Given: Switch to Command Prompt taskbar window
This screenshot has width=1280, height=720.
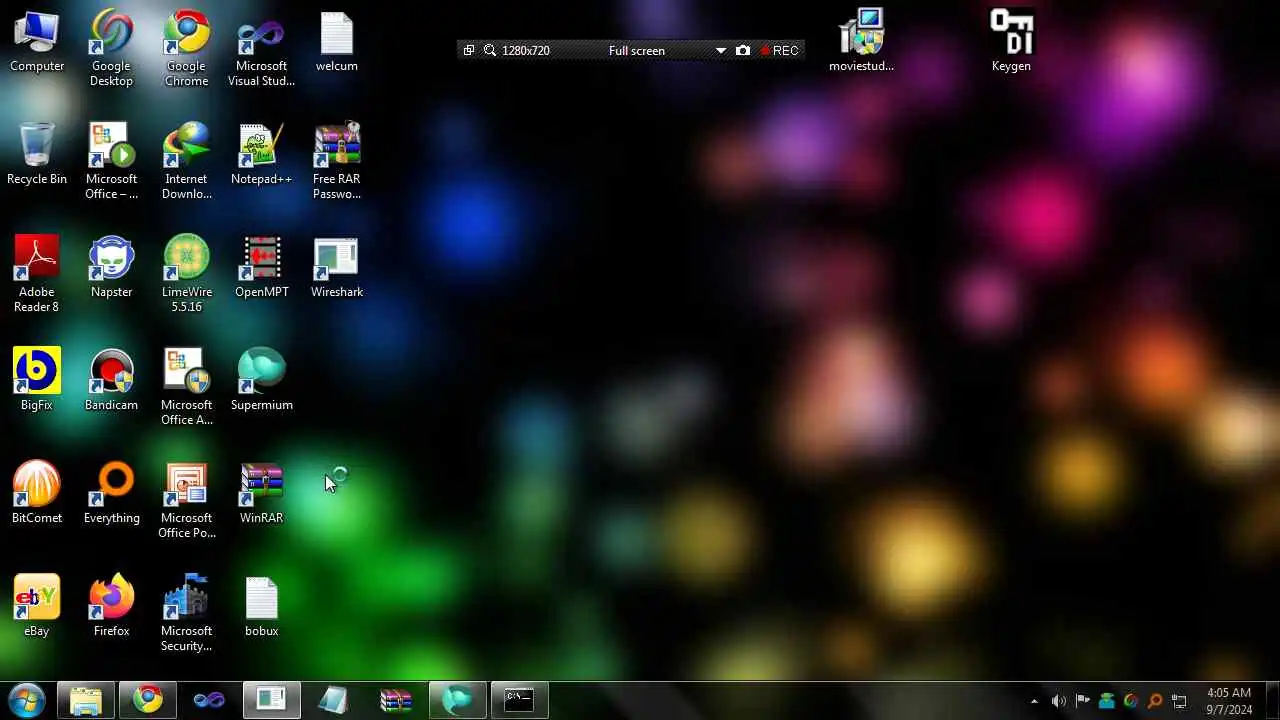Looking at the screenshot, I should click(x=519, y=700).
